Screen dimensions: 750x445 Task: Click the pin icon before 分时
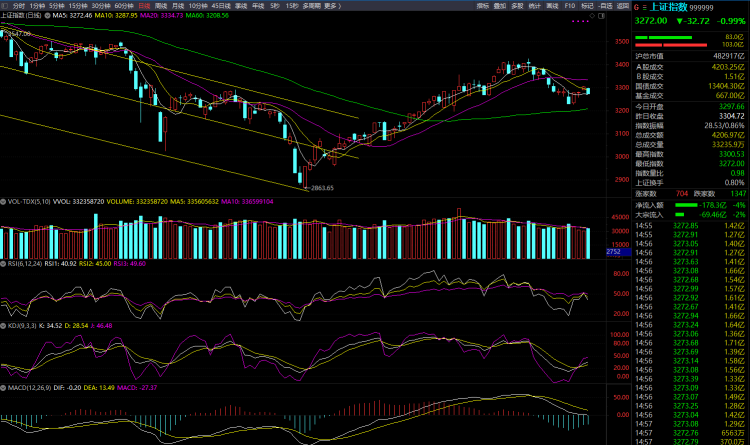[x=5, y=6]
